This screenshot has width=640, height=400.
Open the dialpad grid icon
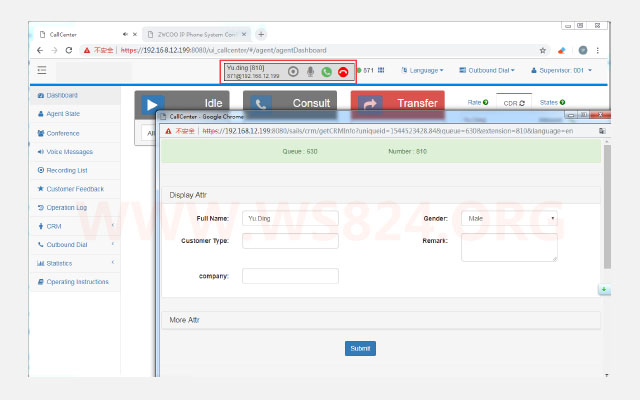tap(381, 70)
